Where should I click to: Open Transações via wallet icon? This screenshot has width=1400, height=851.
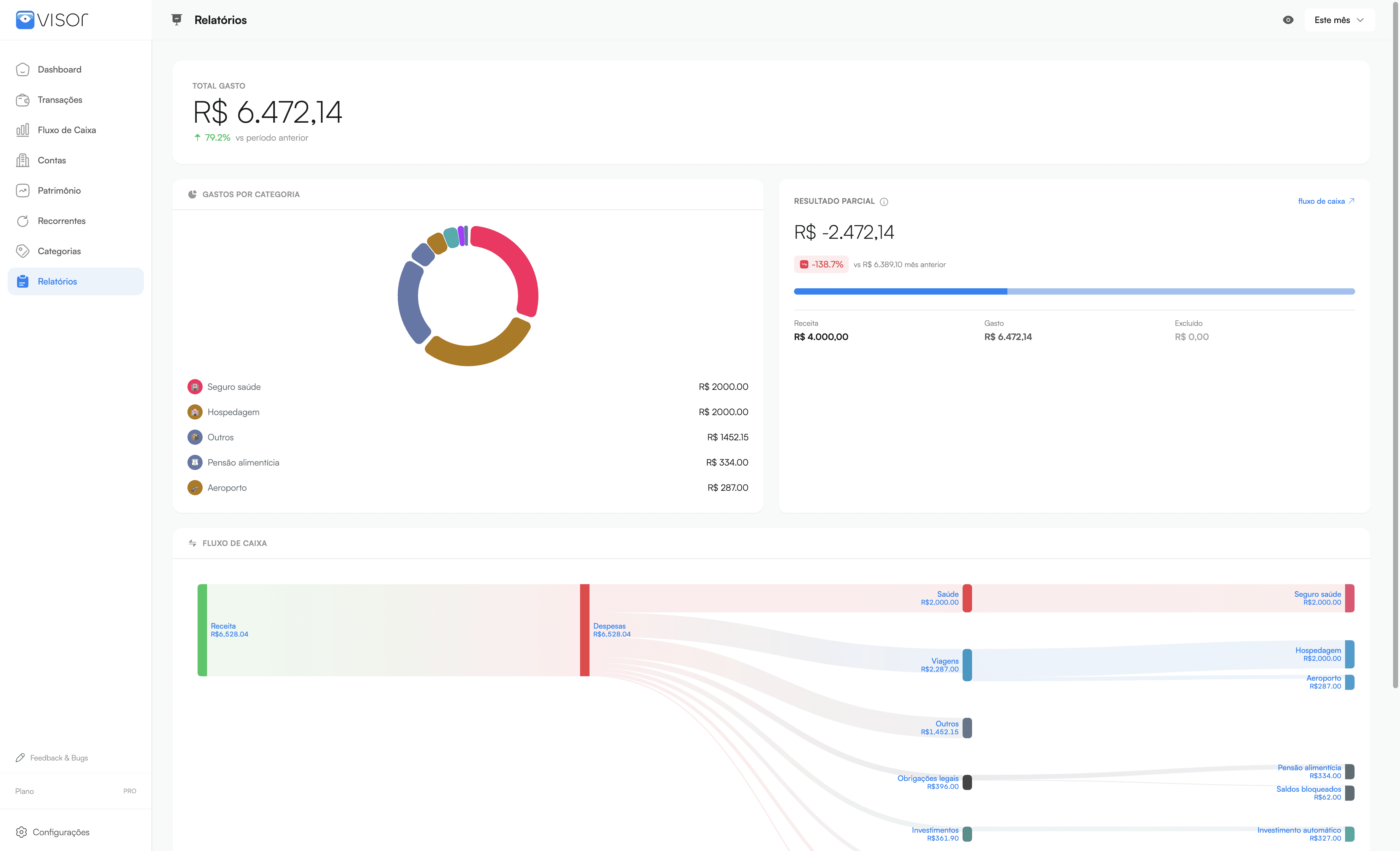pos(23,100)
